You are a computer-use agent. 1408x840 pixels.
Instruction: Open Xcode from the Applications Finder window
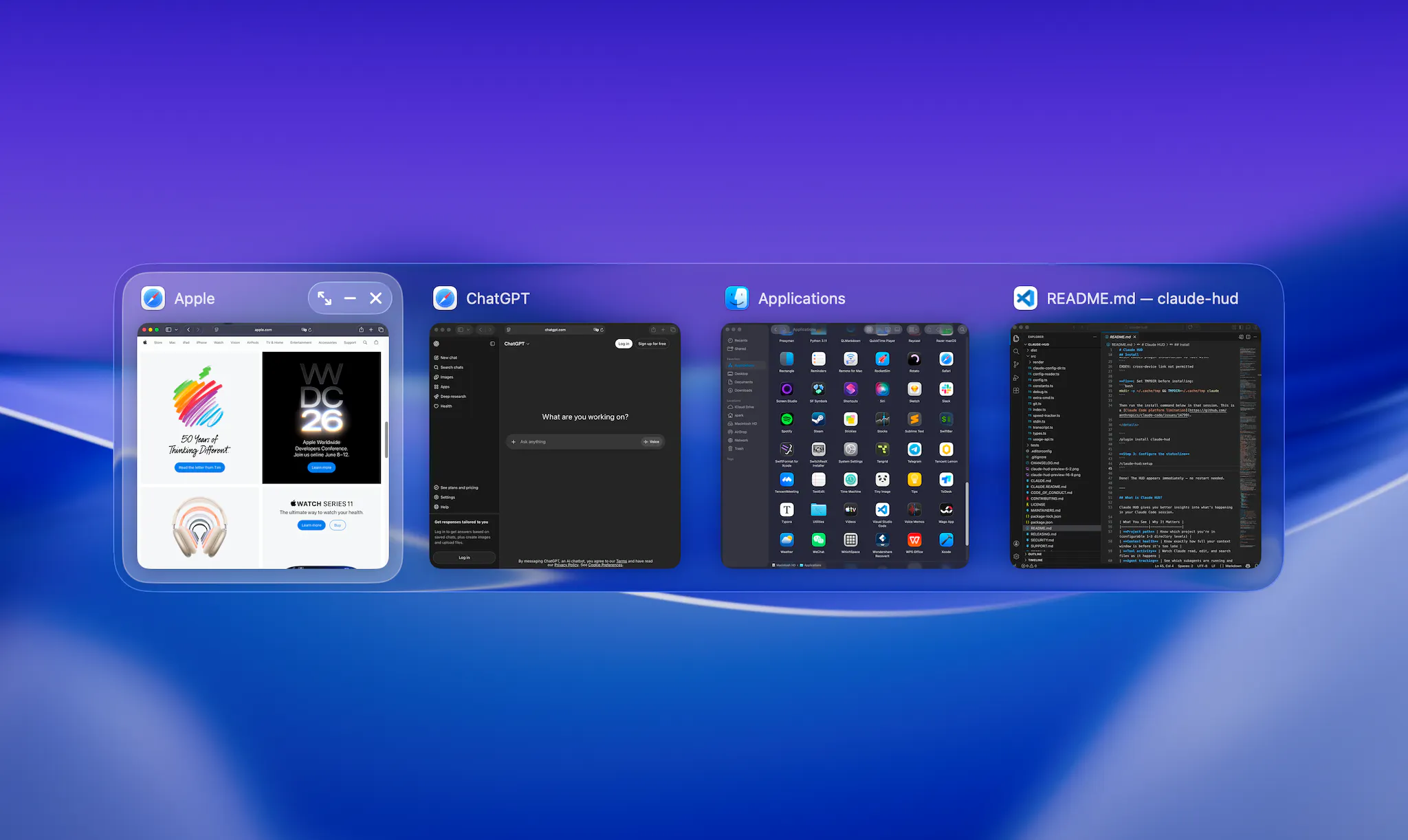[x=946, y=540]
